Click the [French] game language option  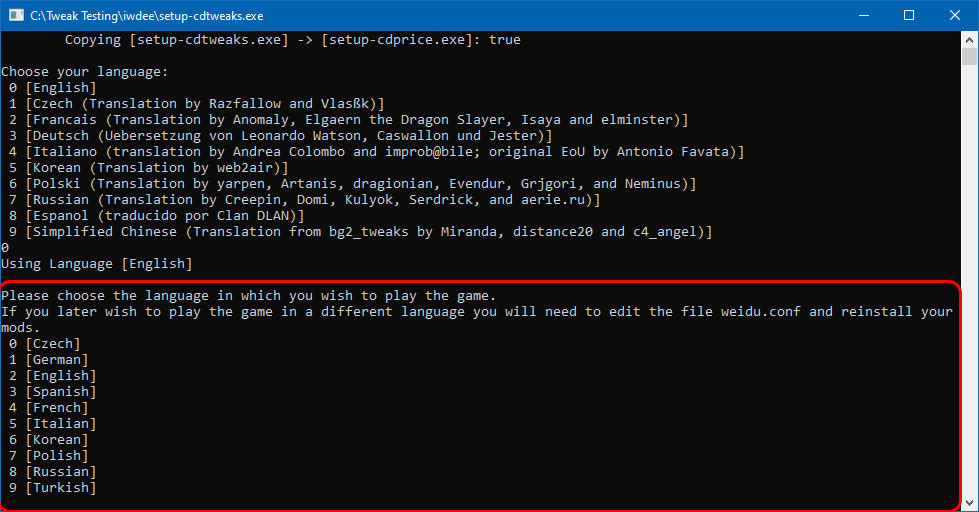(57, 408)
